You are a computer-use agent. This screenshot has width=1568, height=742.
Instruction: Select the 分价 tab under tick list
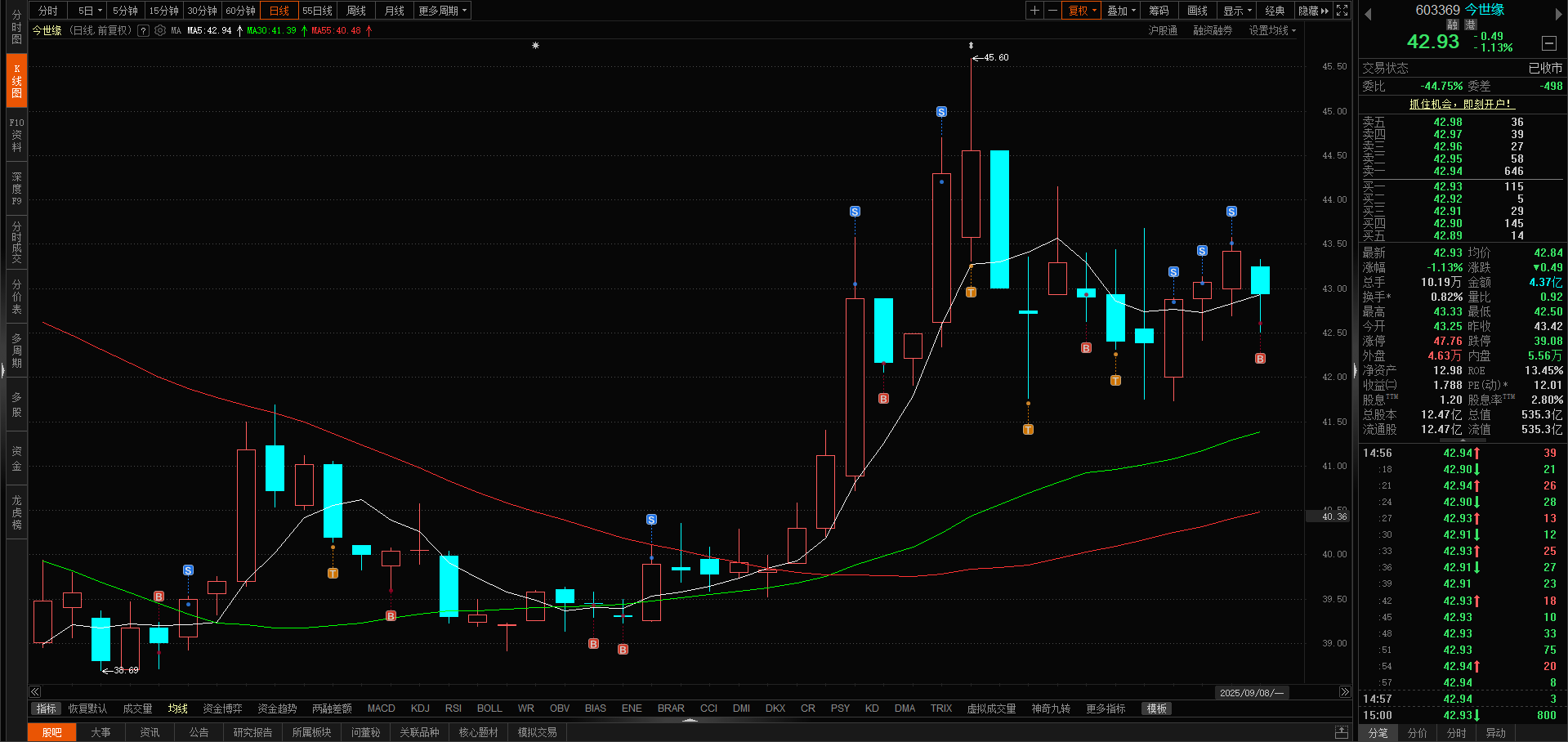(1418, 733)
